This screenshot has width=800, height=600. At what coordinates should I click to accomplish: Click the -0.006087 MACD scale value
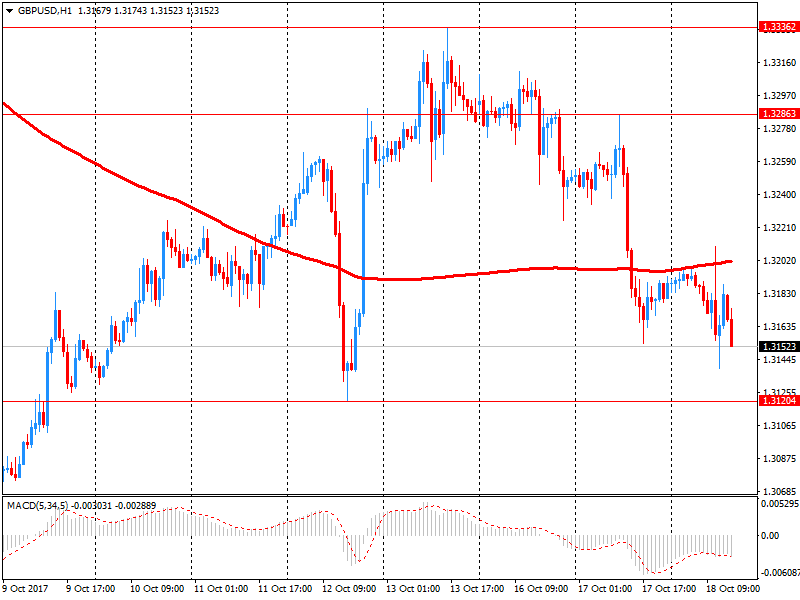[780, 573]
